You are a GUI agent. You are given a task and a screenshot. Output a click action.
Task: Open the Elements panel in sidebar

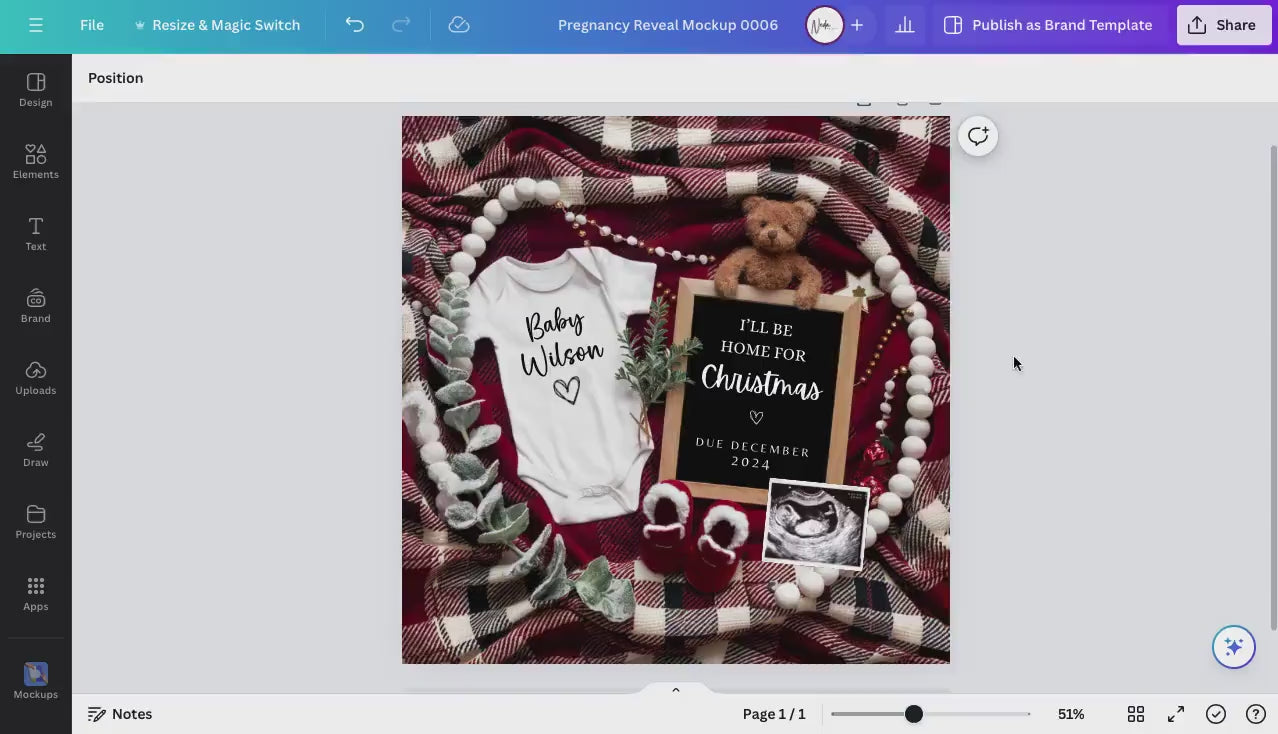pos(36,161)
